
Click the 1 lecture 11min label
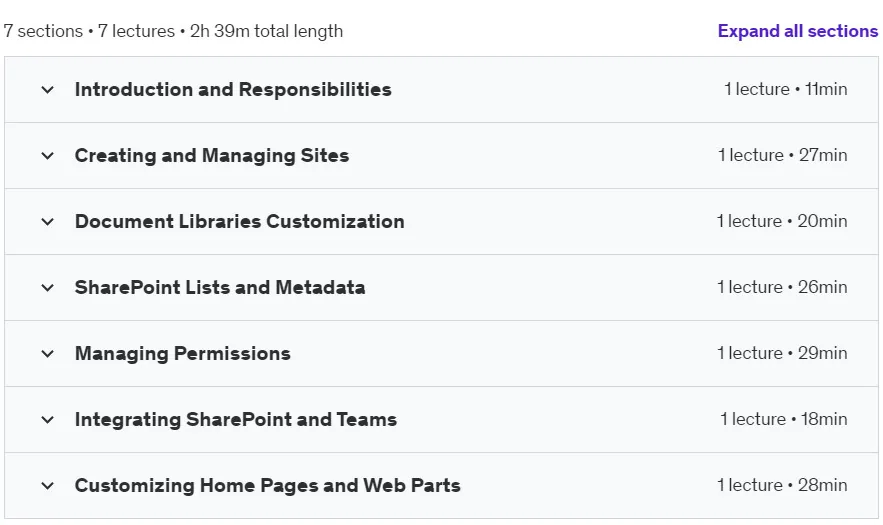(x=786, y=89)
